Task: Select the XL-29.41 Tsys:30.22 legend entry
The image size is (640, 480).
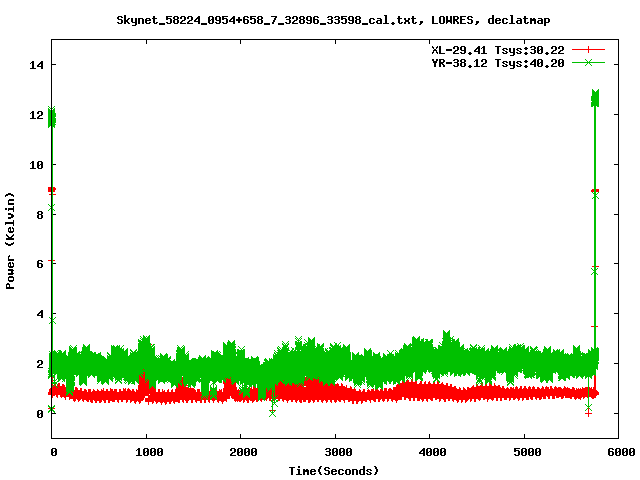Action: coord(498,50)
